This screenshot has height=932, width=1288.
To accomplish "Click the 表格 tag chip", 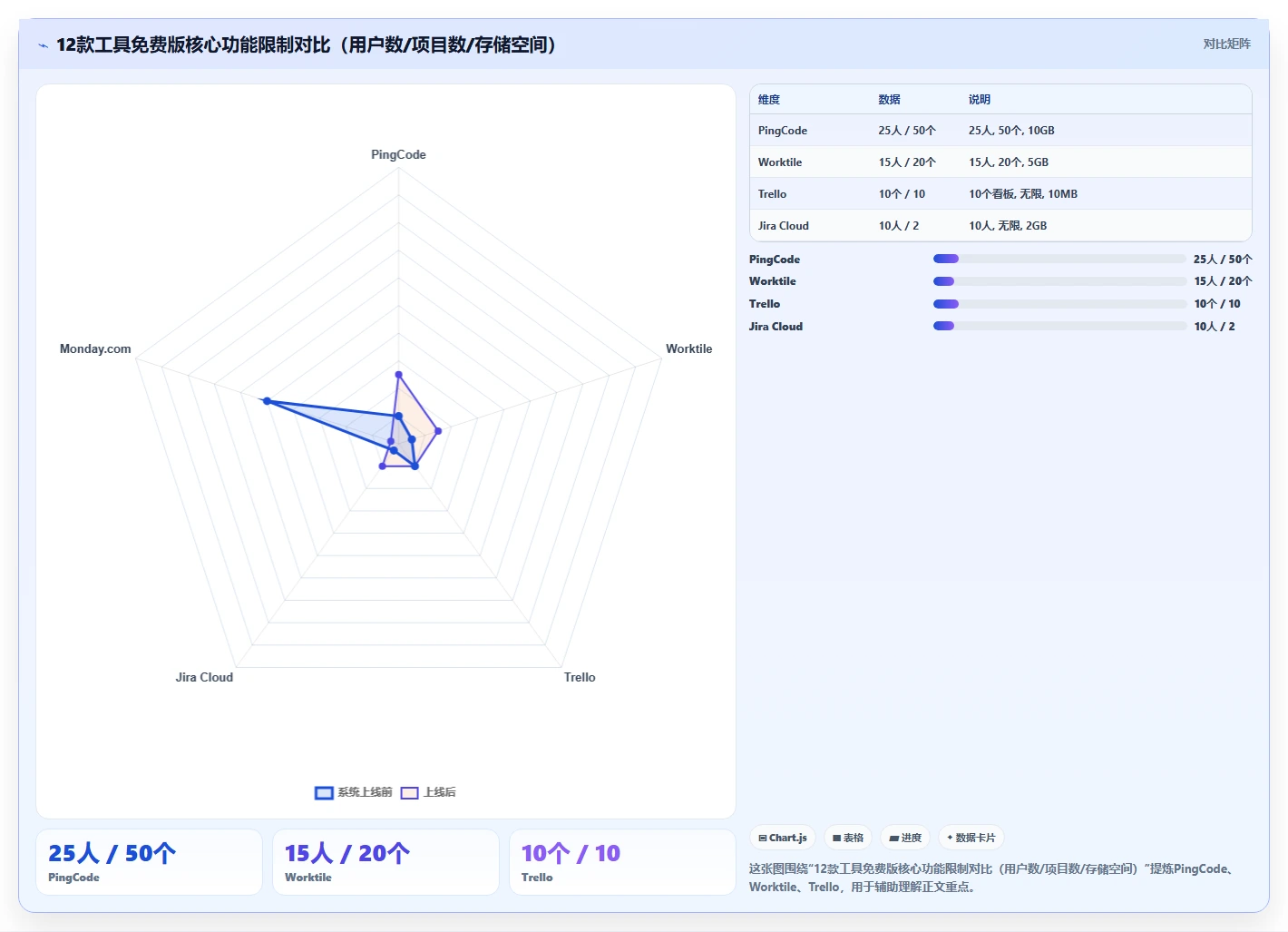I will (848, 838).
